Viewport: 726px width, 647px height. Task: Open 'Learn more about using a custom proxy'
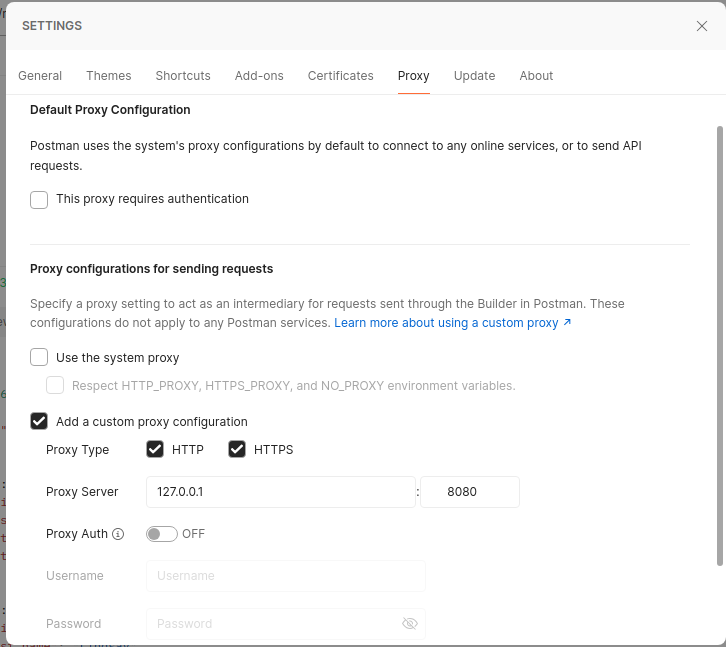(x=452, y=323)
